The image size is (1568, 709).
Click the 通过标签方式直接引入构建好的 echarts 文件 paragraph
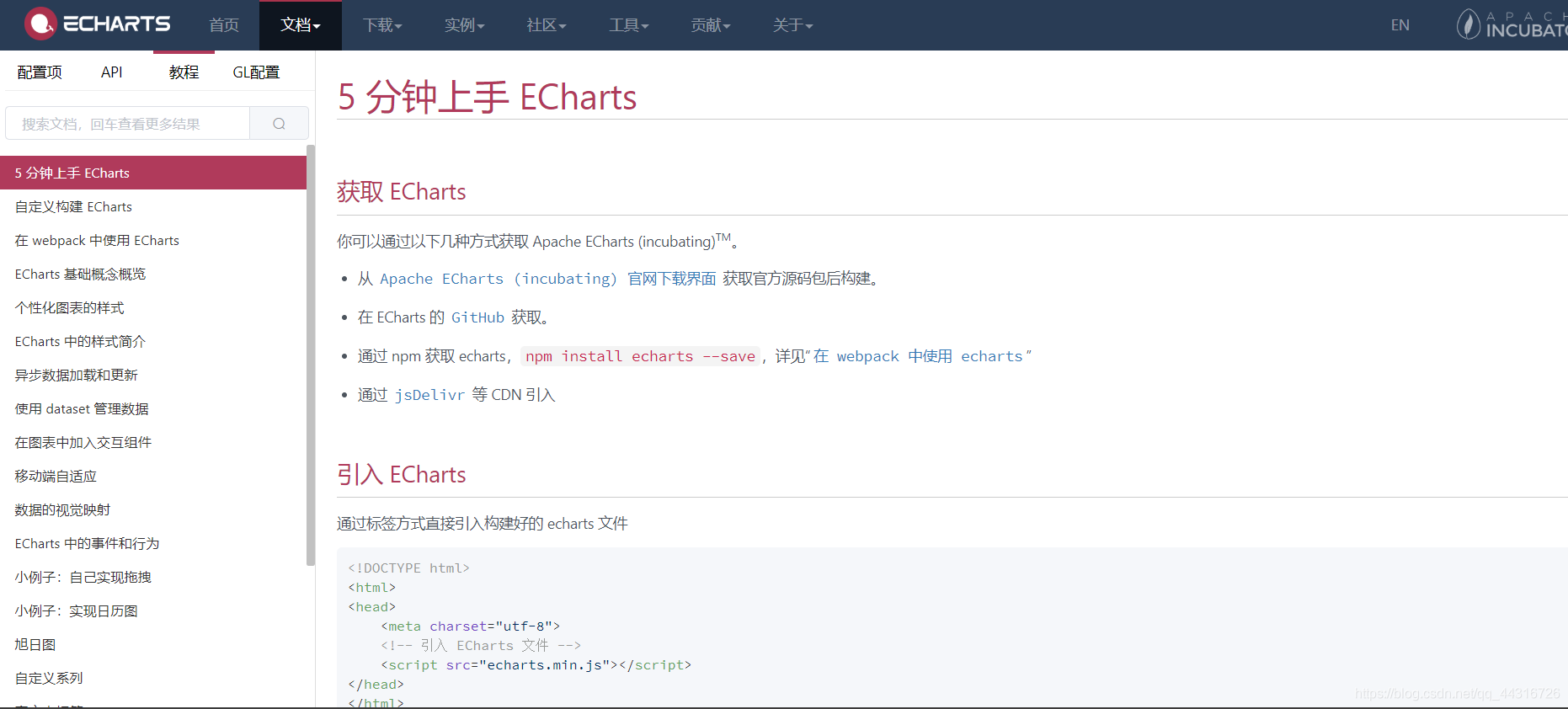coord(483,524)
